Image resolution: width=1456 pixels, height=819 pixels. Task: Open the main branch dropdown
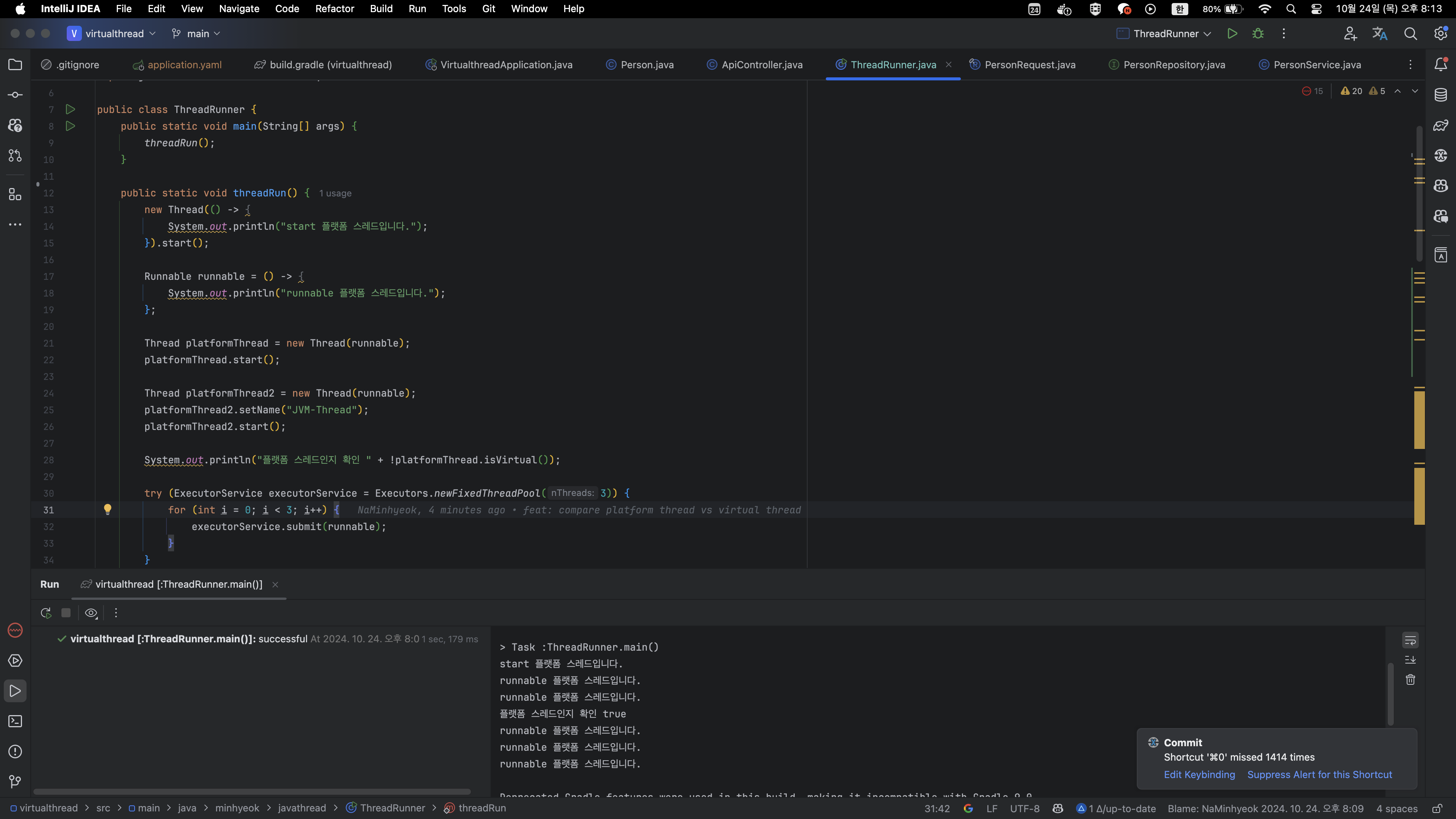click(195, 33)
